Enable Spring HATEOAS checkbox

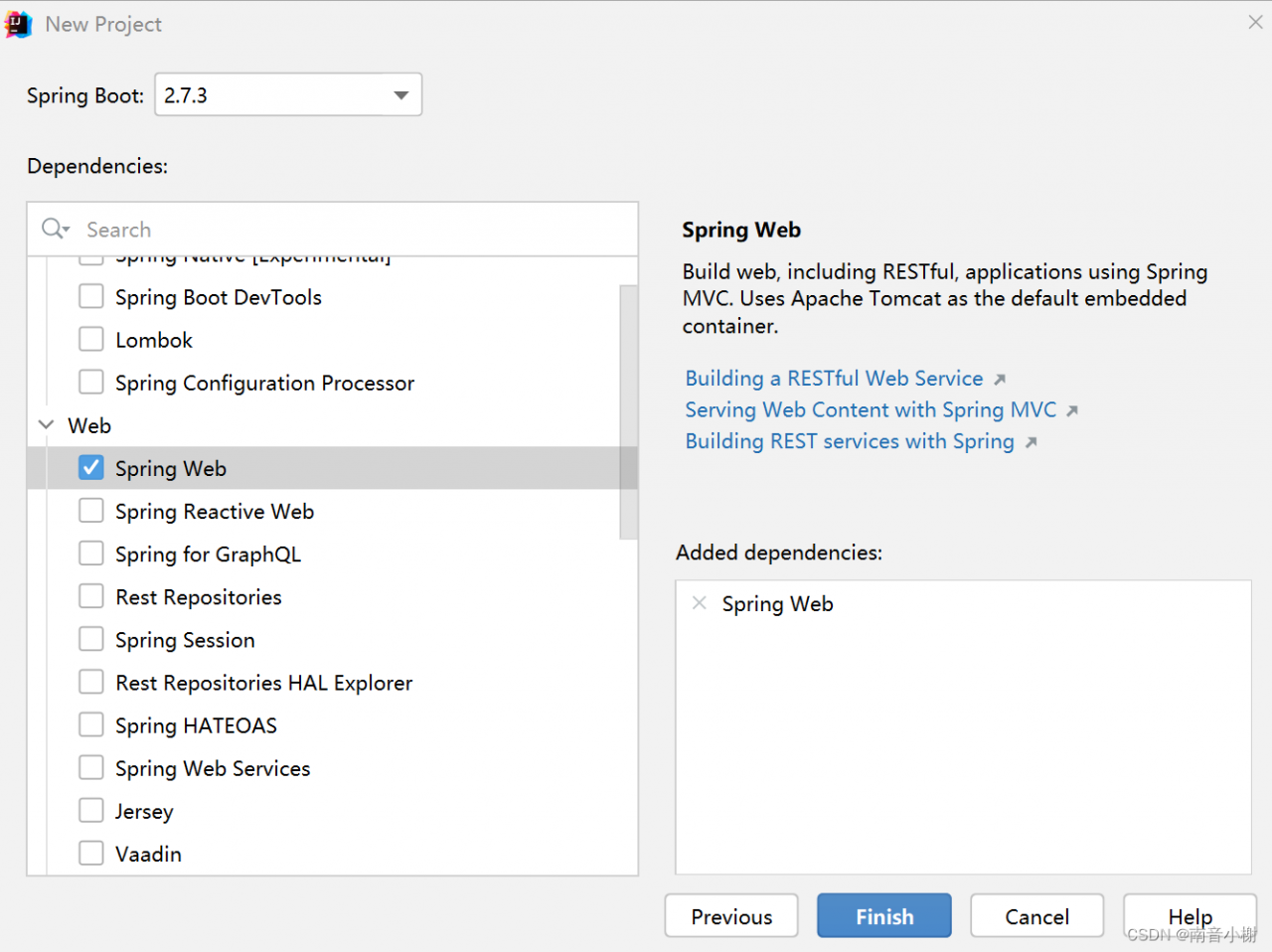[91, 724]
